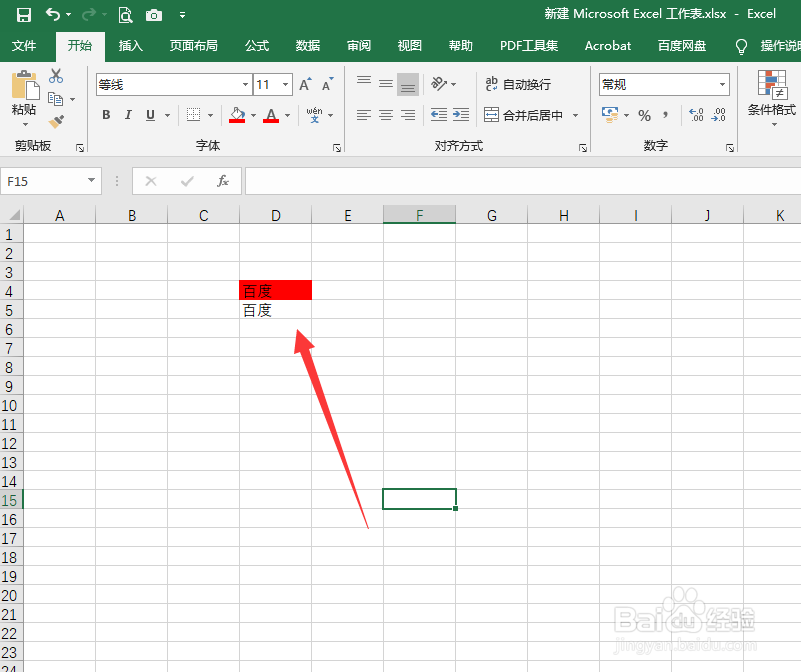Click into the formula bar
This screenshot has width=801, height=672.
tap(523, 181)
